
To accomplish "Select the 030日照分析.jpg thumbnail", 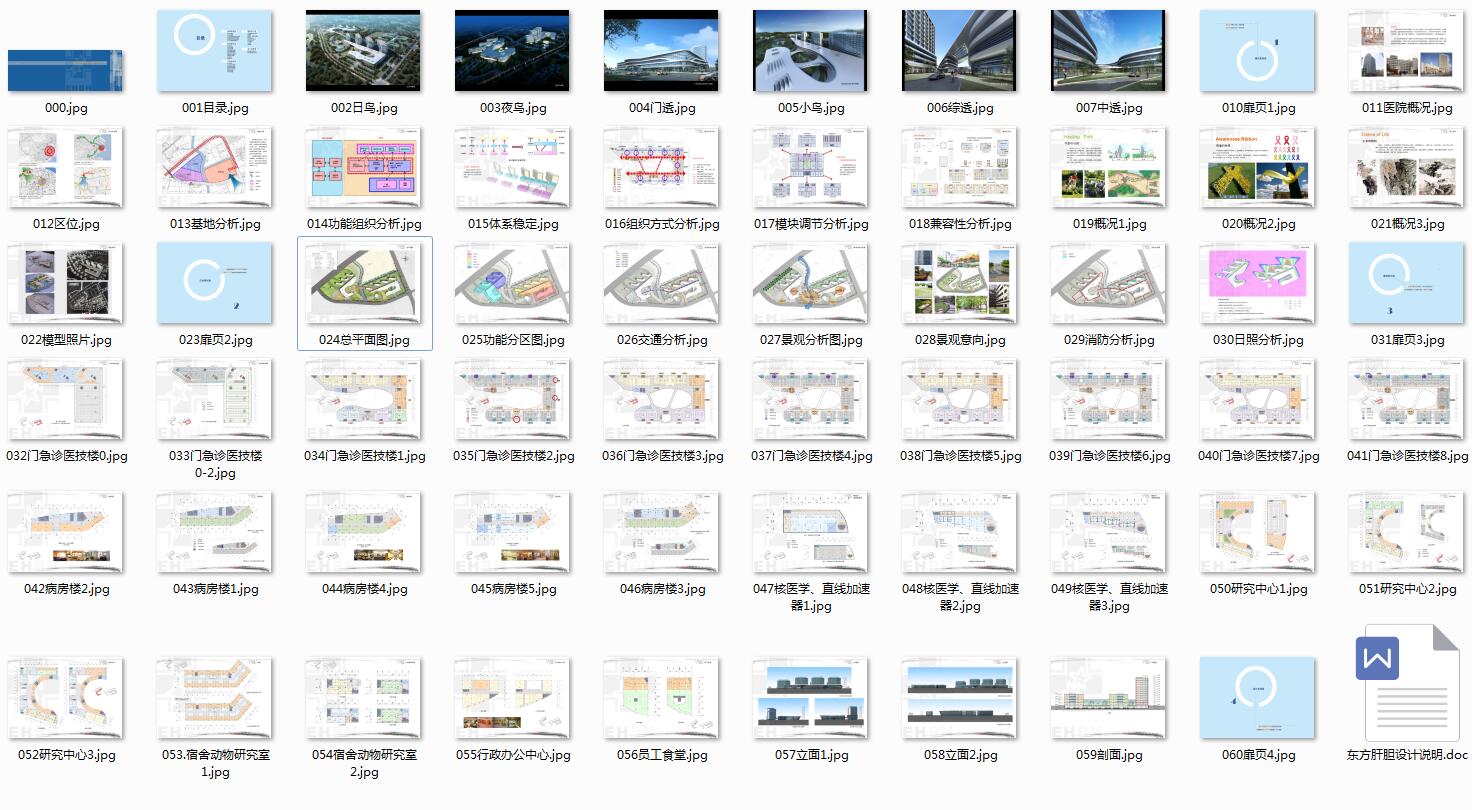I will click(x=1258, y=283).
